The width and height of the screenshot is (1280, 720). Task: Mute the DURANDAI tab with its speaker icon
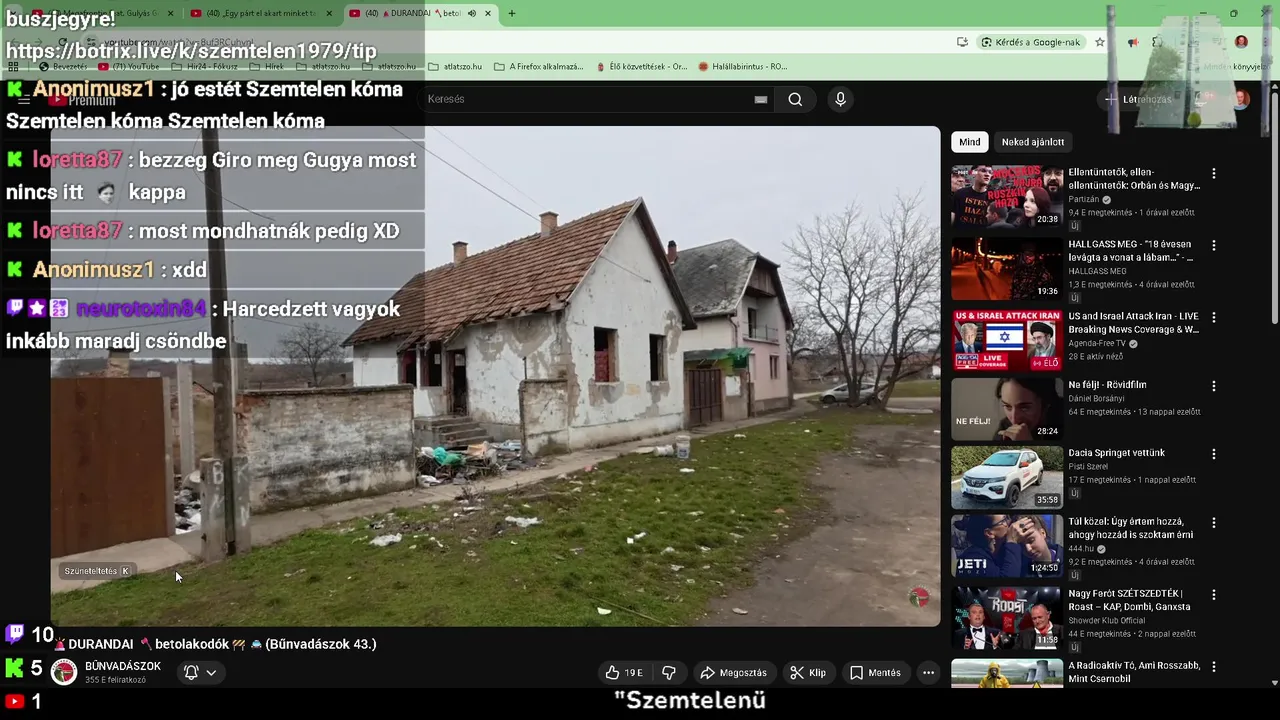point(472,13)
